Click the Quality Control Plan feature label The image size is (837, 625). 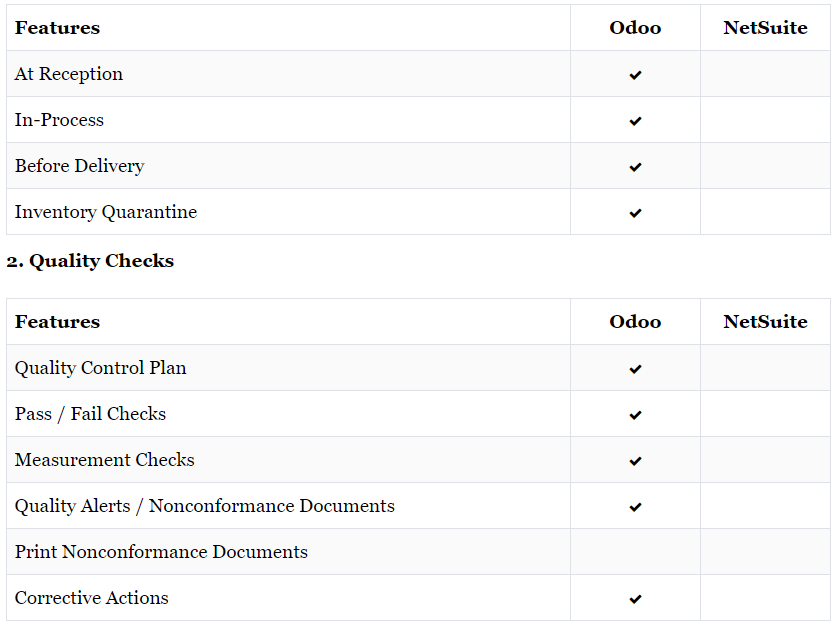[x=100, y=368]
